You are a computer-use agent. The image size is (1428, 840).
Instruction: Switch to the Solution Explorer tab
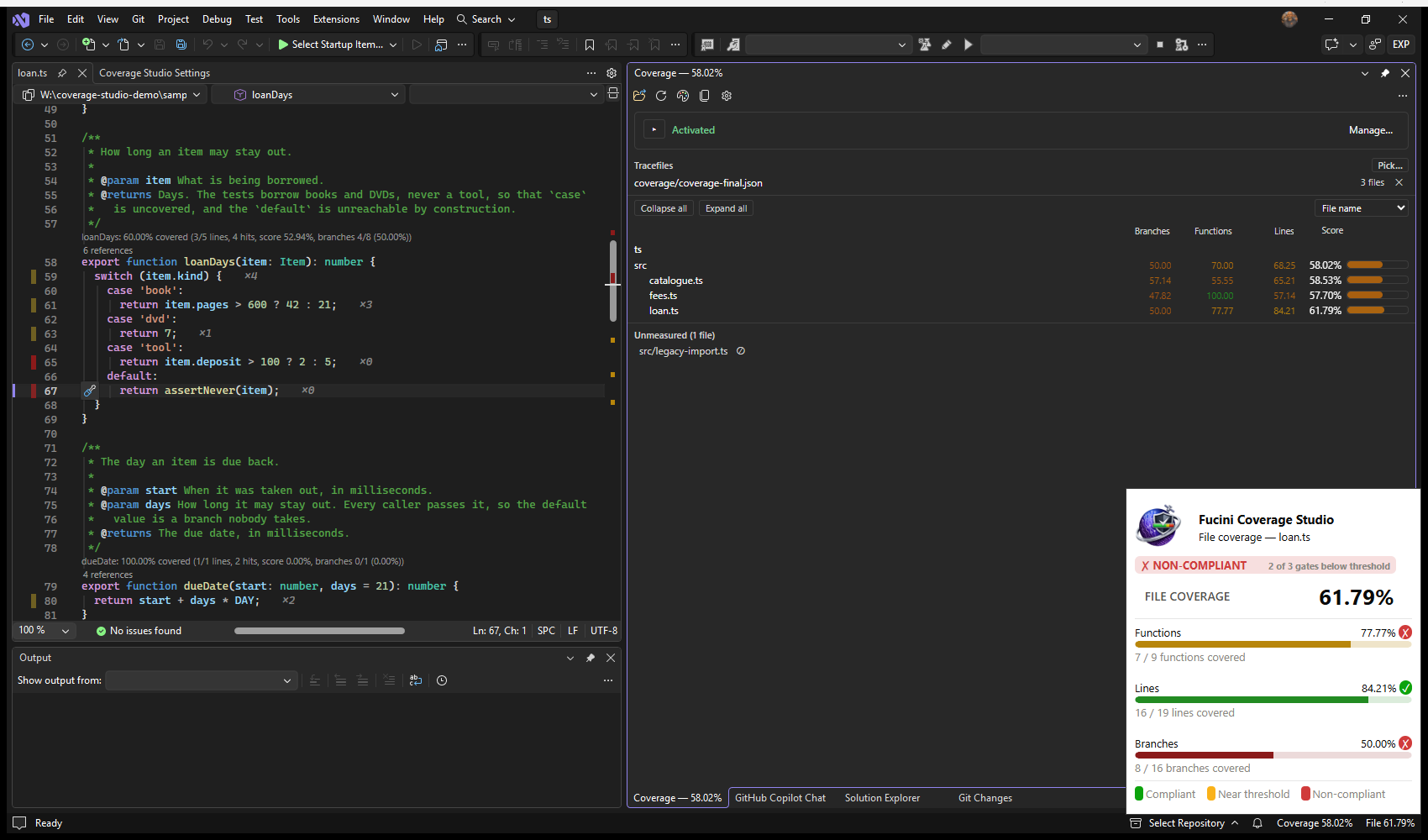882,798
